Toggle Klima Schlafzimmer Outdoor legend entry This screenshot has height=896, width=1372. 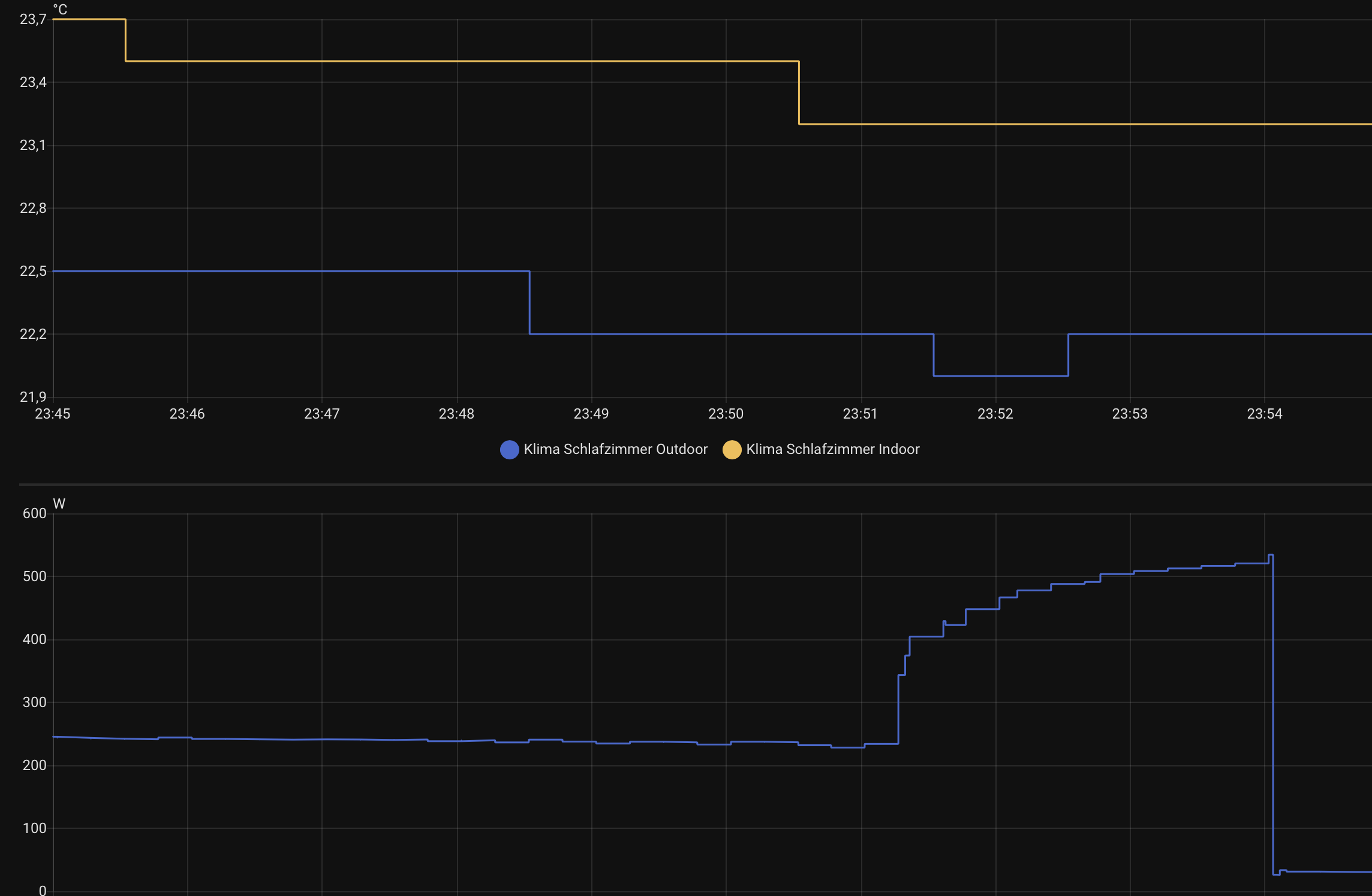[604, 449]
